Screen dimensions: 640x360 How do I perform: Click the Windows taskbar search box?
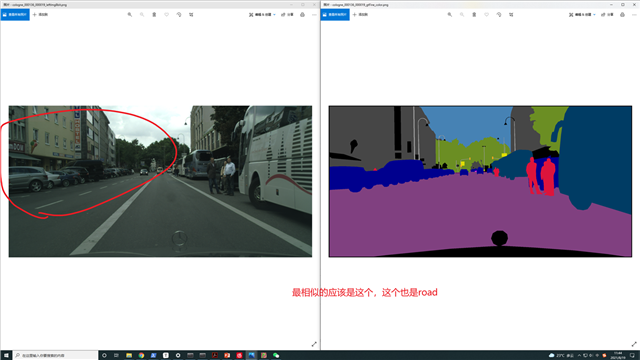pos(56,356)
